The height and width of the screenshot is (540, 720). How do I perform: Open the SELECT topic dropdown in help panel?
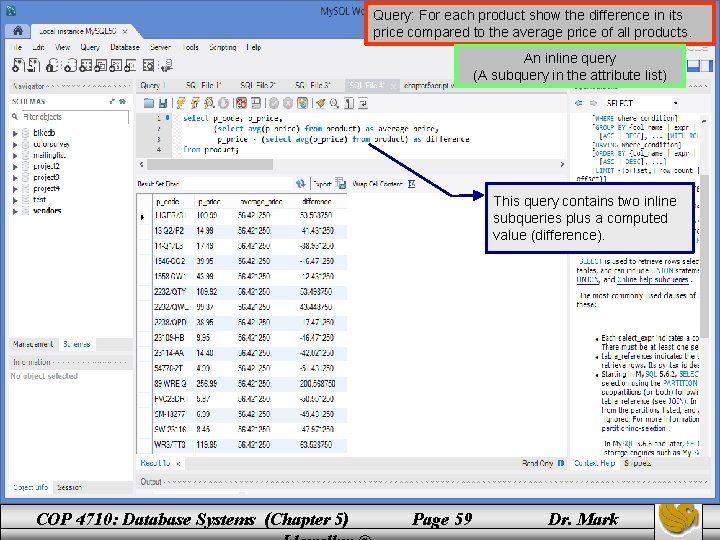[x=675, y=103]
